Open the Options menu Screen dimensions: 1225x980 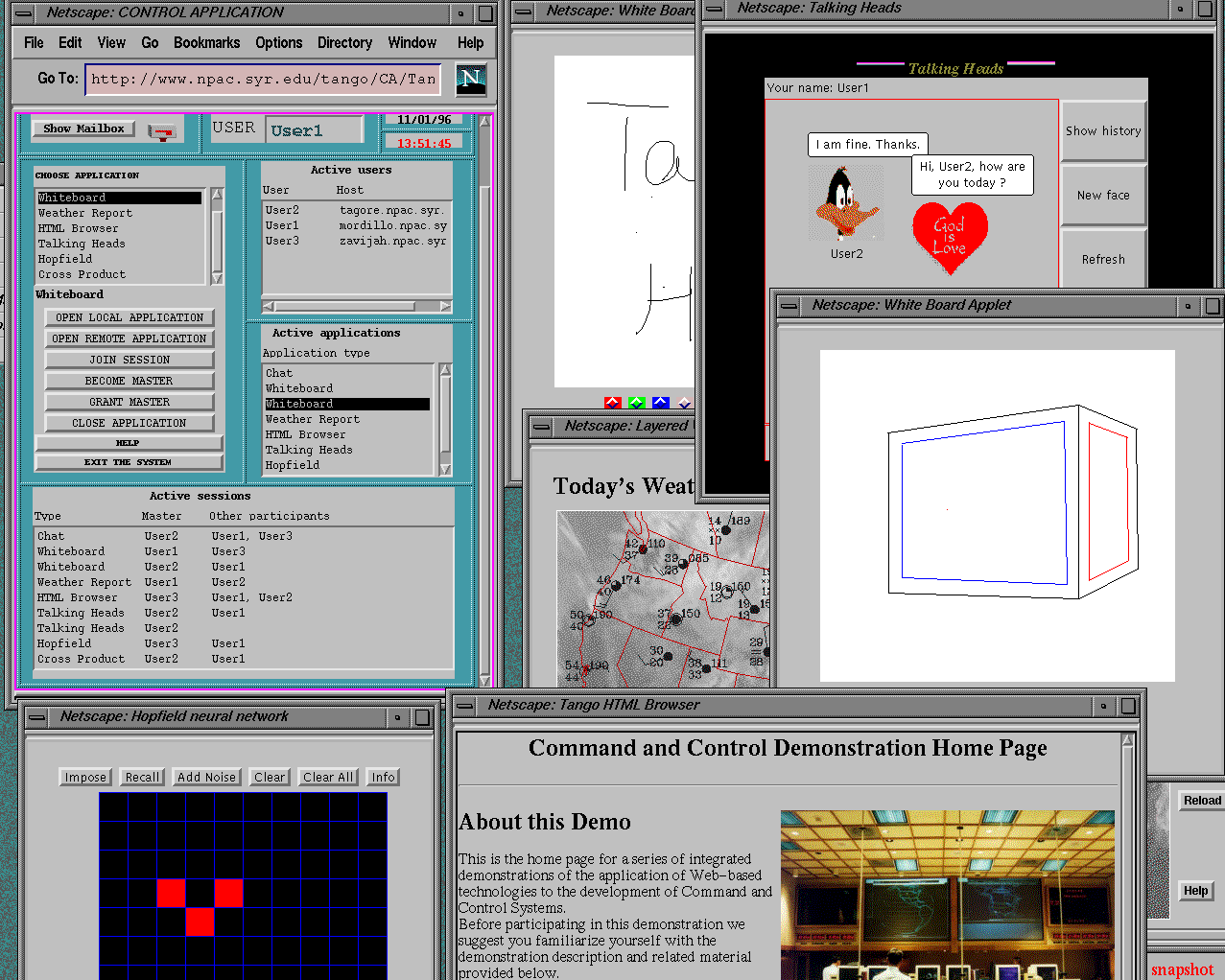pos(278,43)
